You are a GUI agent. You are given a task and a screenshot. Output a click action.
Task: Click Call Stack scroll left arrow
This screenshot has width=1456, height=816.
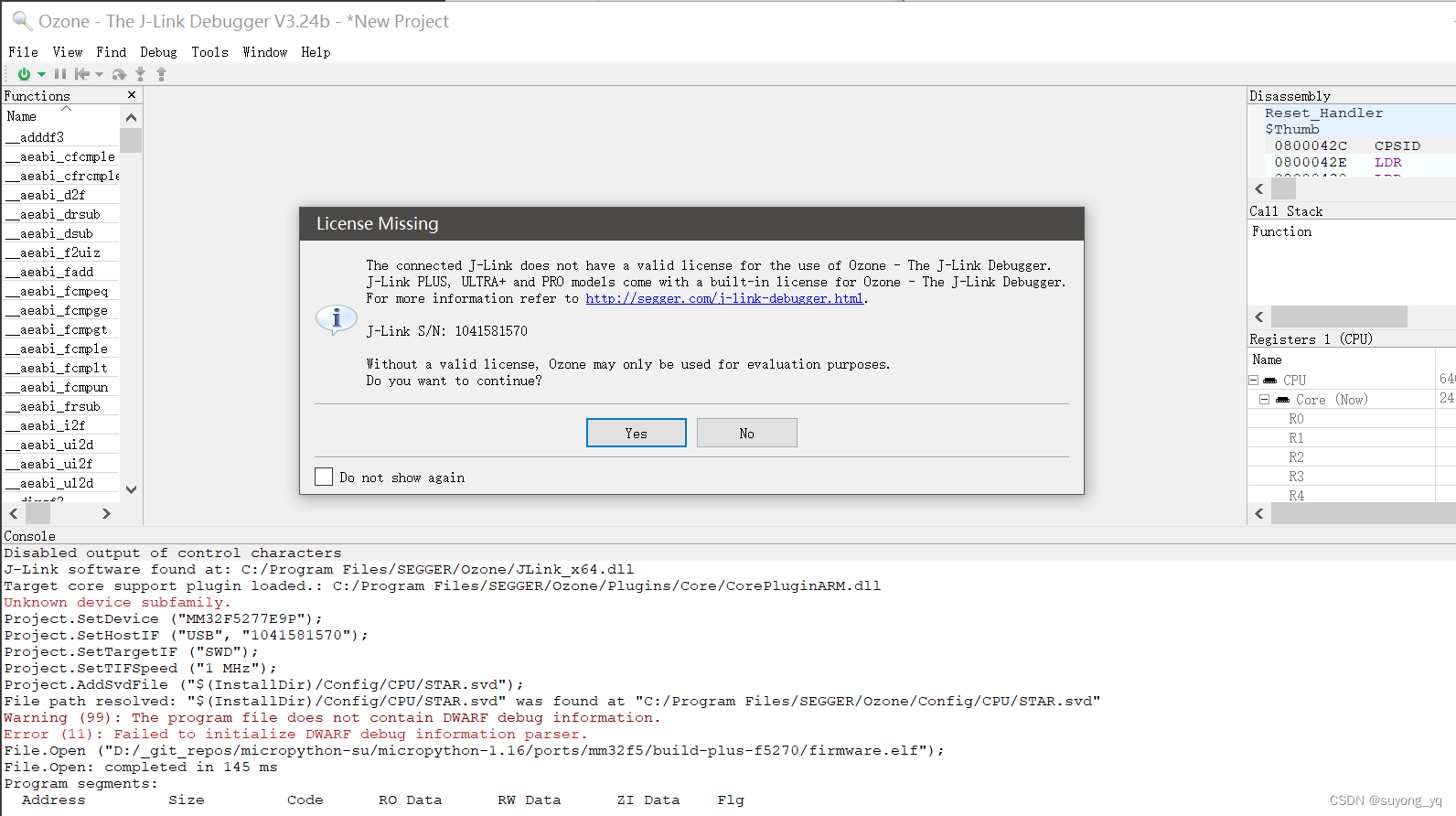coord(1259,317)
